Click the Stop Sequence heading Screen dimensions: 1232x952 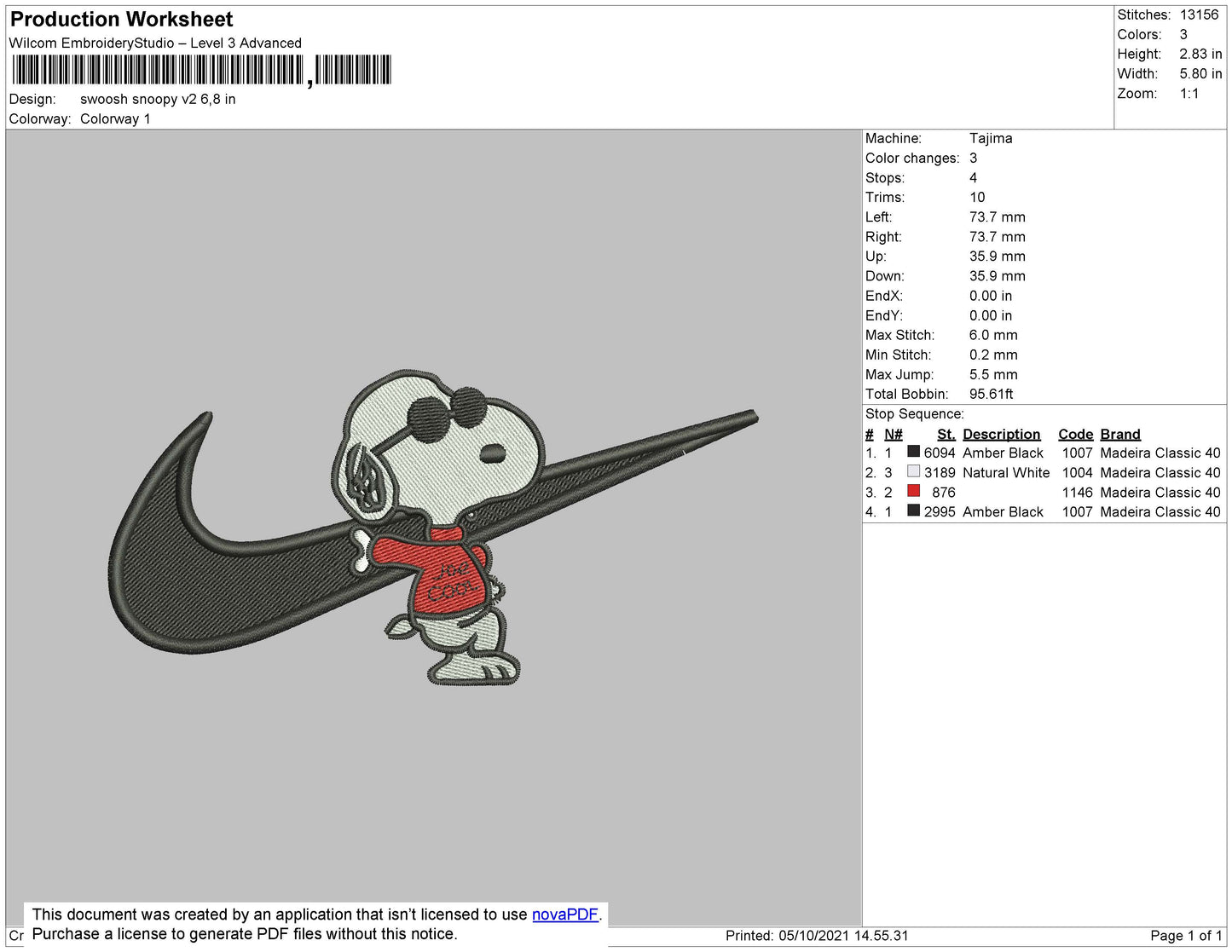click(914, 414)
